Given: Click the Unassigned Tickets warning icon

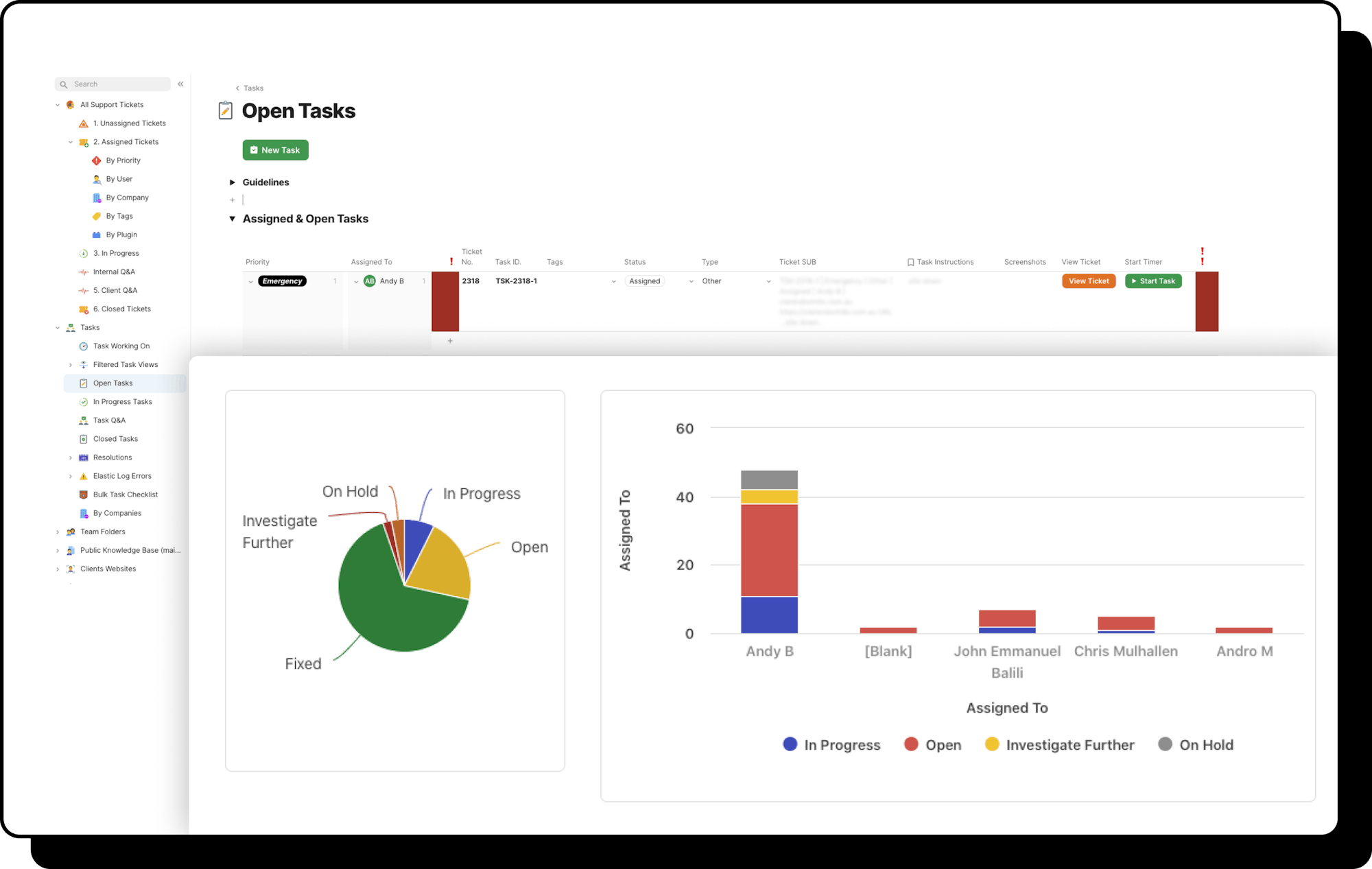Looking at the screenshot, I should click(x=83, y=123).
